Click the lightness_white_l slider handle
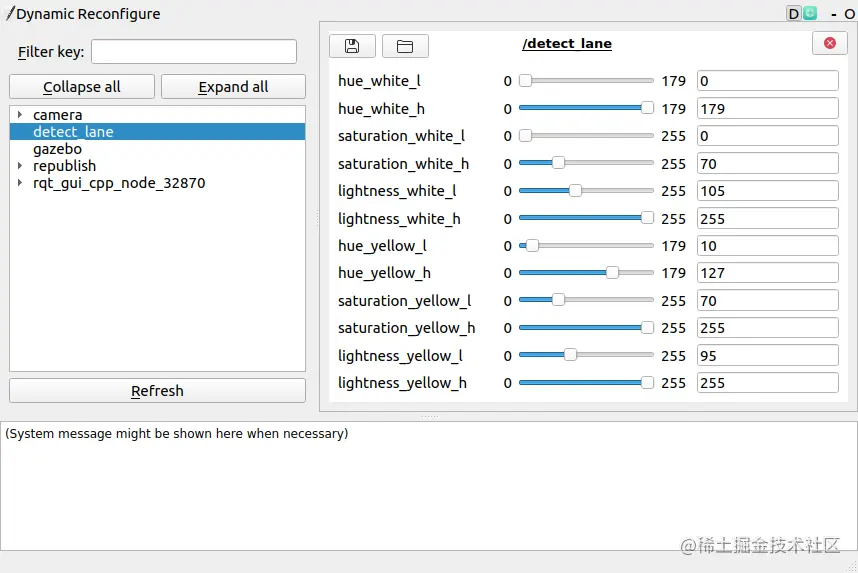 click(x=575, y=190)
